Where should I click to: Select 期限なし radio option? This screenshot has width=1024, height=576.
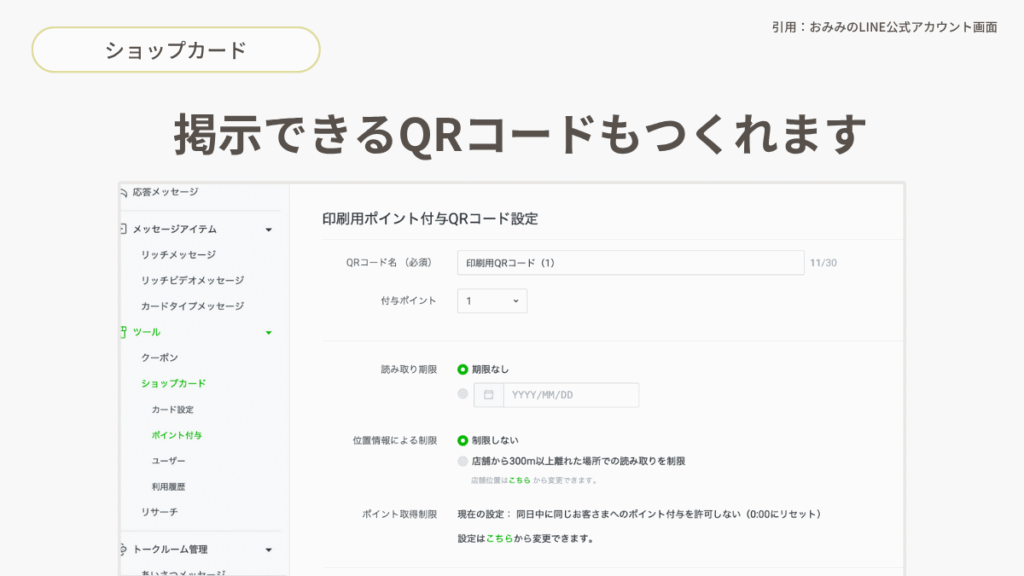click(x=463, y=369)
